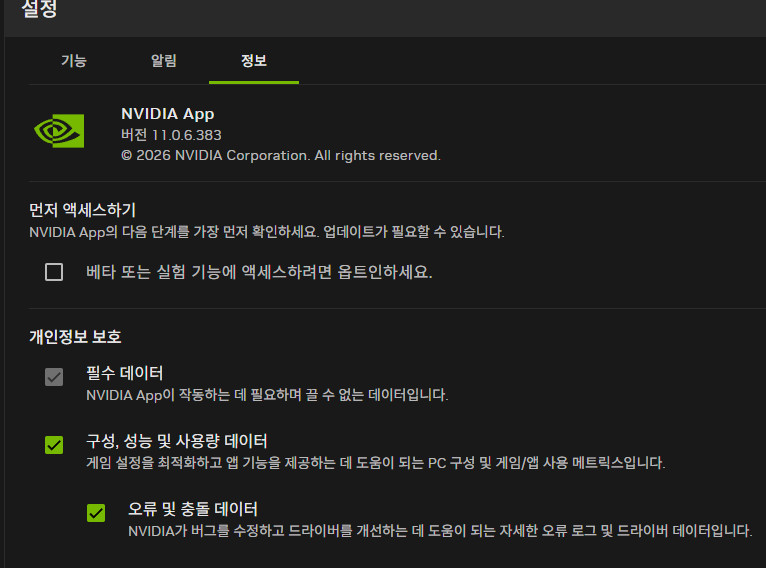Click the NVIDIA logo icon
This screenshot has width=766, height=568.
pyautogui.click(x=59, y=131)
